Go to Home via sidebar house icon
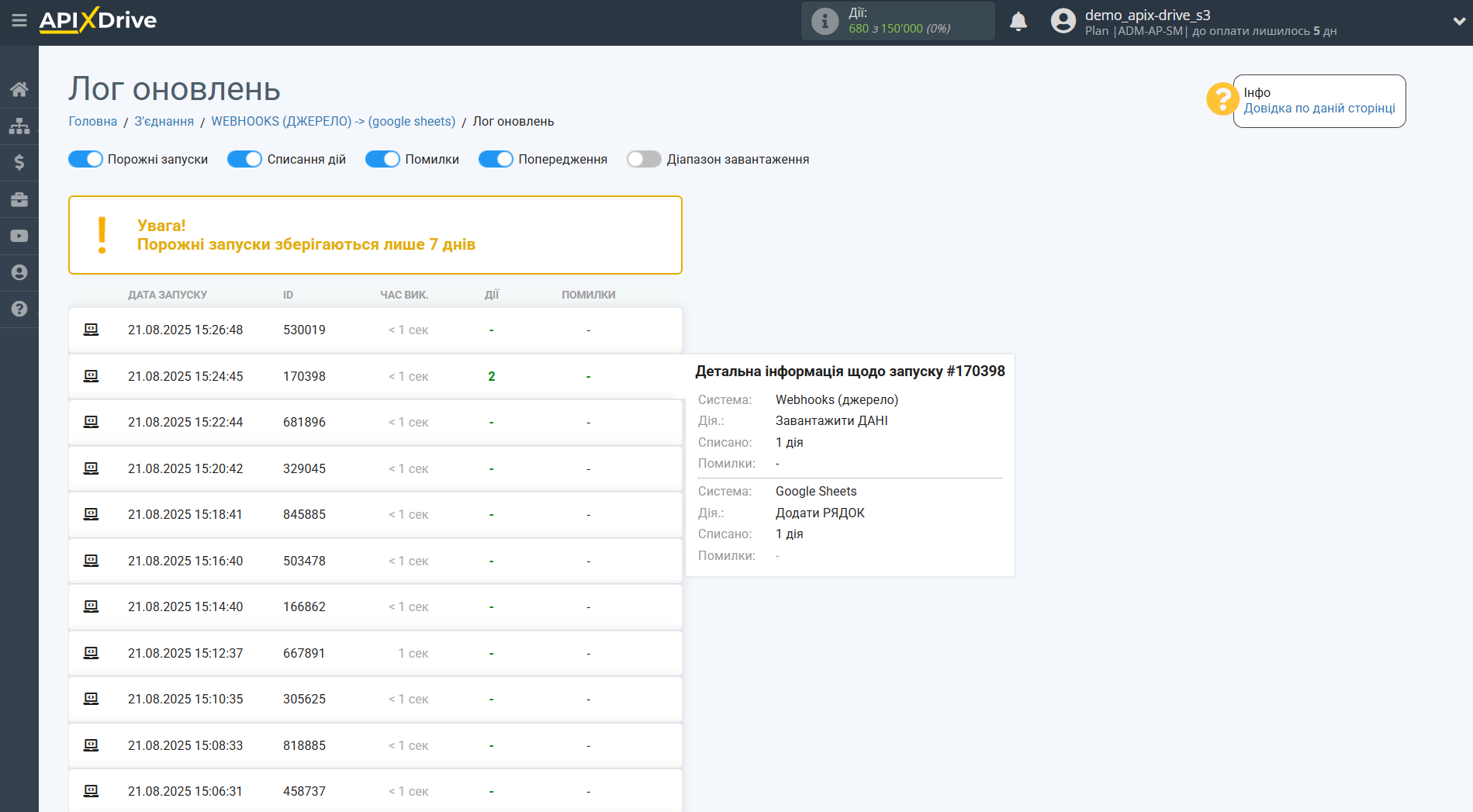This screenshot has width=1473, height=812. [19, 89]
